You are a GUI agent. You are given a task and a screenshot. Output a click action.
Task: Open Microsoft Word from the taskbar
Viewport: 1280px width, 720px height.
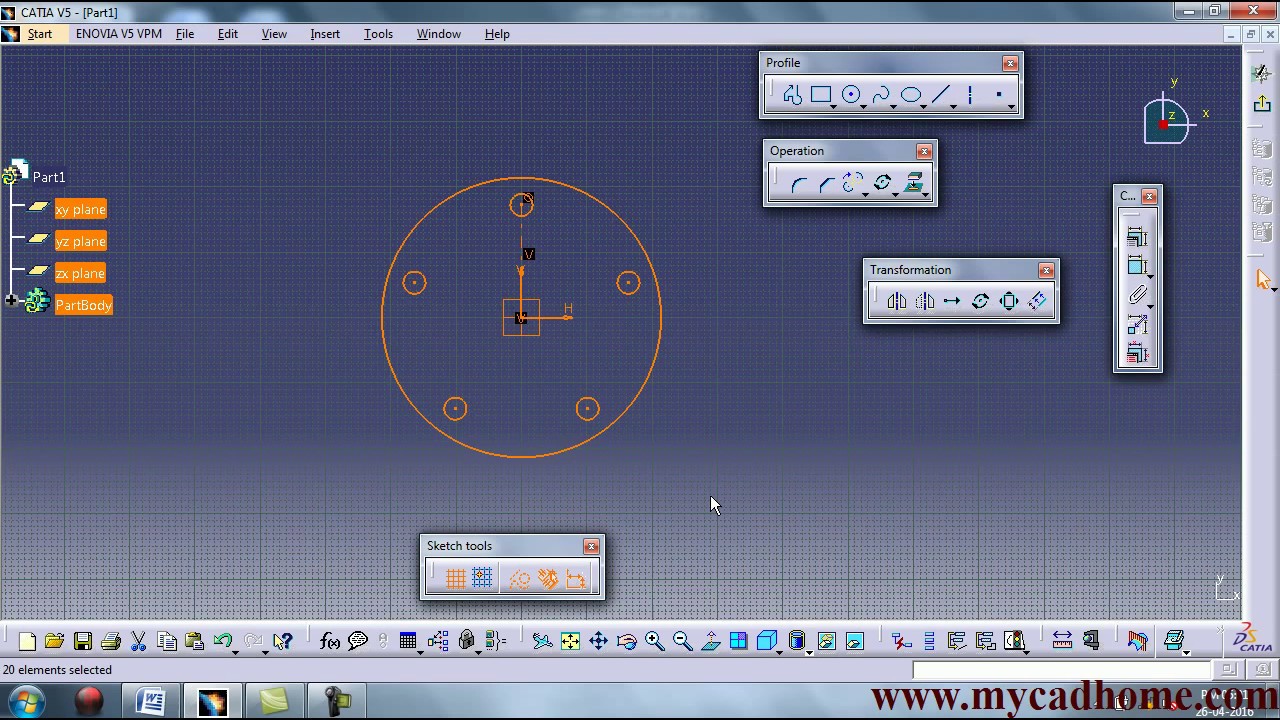[151, 702]
